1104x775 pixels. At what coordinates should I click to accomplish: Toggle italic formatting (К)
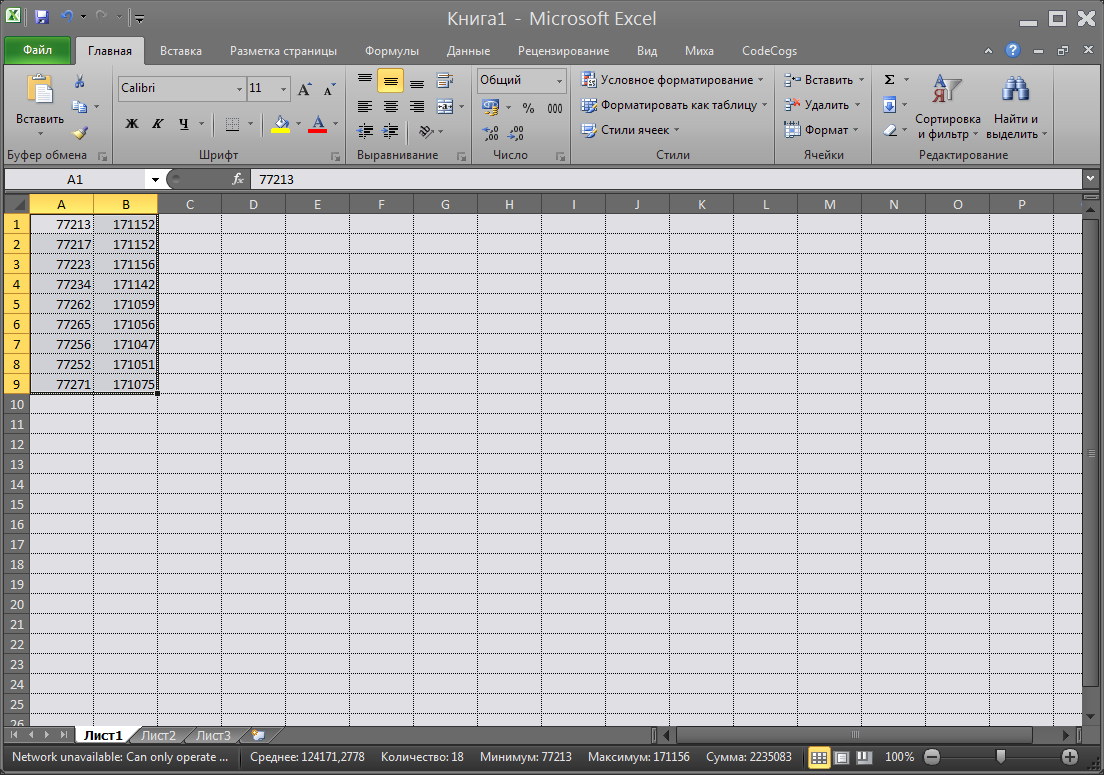[x=157, y=124]
